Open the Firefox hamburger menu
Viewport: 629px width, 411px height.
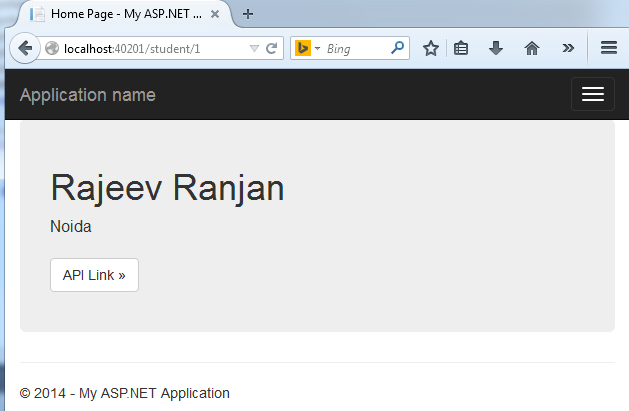[609, 48]
